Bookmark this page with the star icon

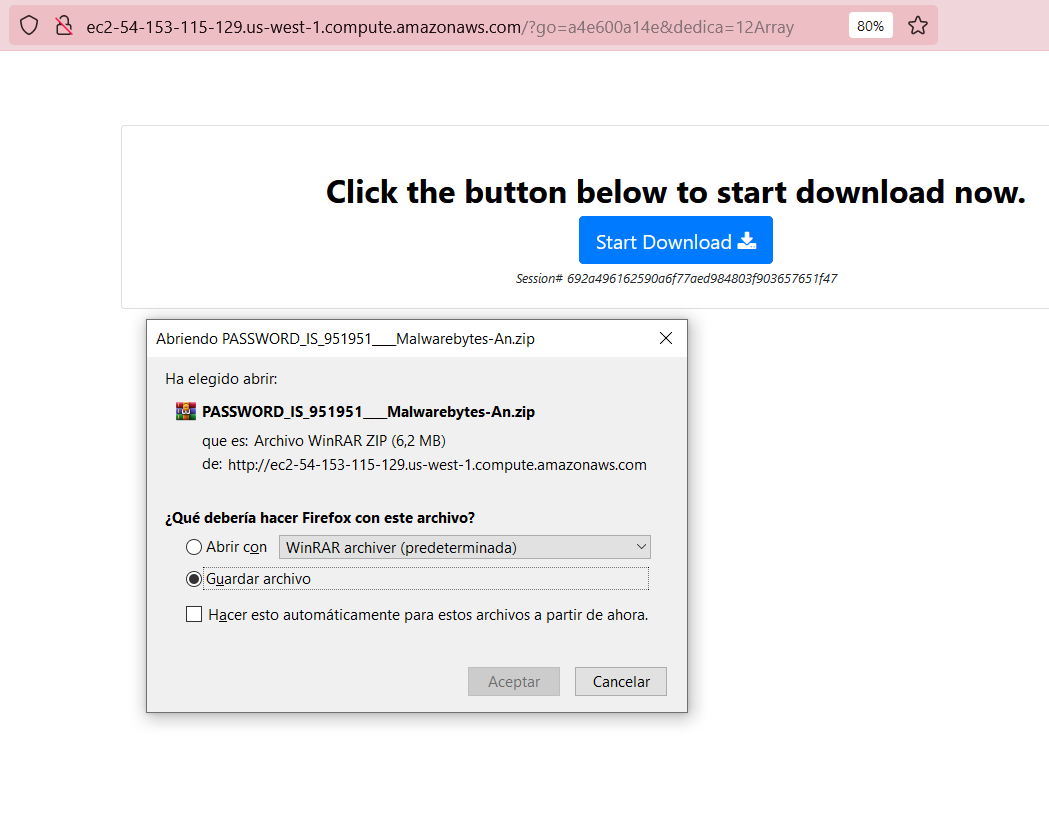click(918, 25)
